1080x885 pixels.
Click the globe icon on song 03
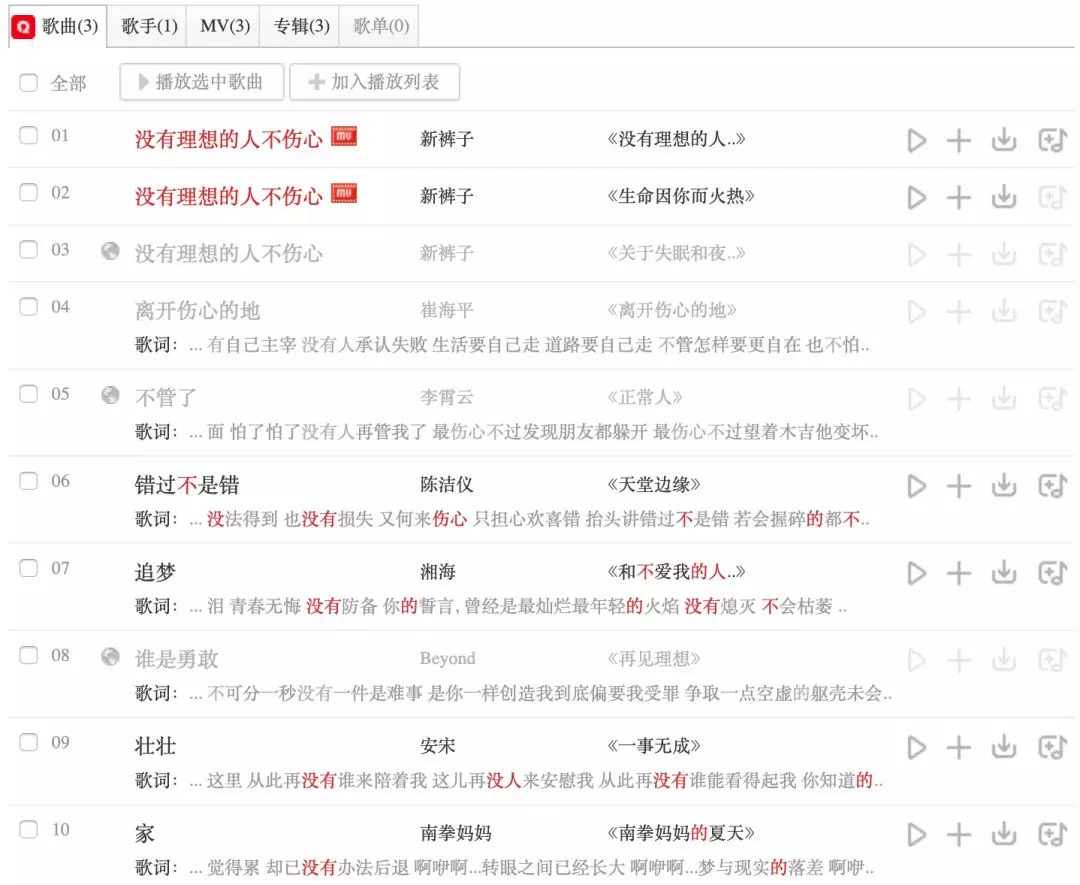(x=110, y=251)
